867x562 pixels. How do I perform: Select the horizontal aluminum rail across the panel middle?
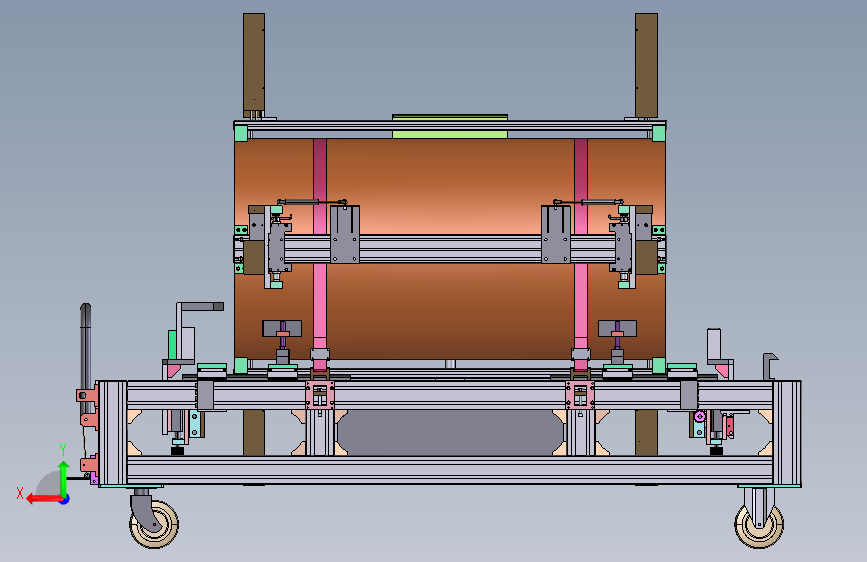pyautogui.click(x=450, y=249)
